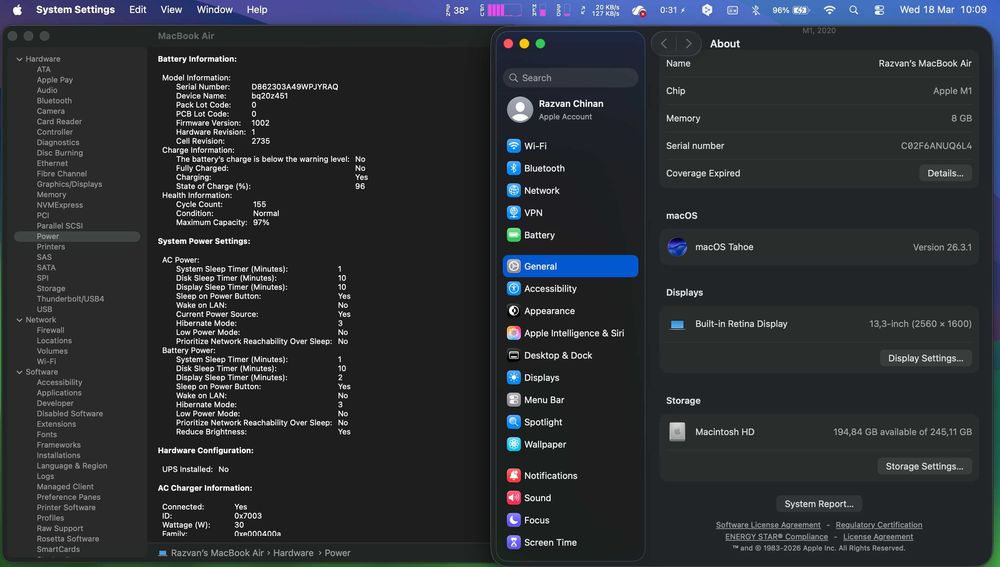The width and height of the screenshot is (1000, 567).
Task: Open the Accessibility icon in sidebar
Action: click(x=513, y=288)
